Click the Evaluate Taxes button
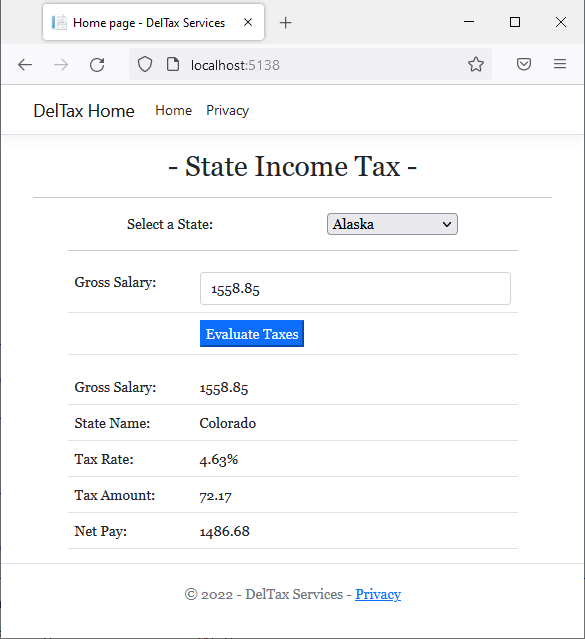This screenshot has height=639, width=585. [x=252, y=334]
